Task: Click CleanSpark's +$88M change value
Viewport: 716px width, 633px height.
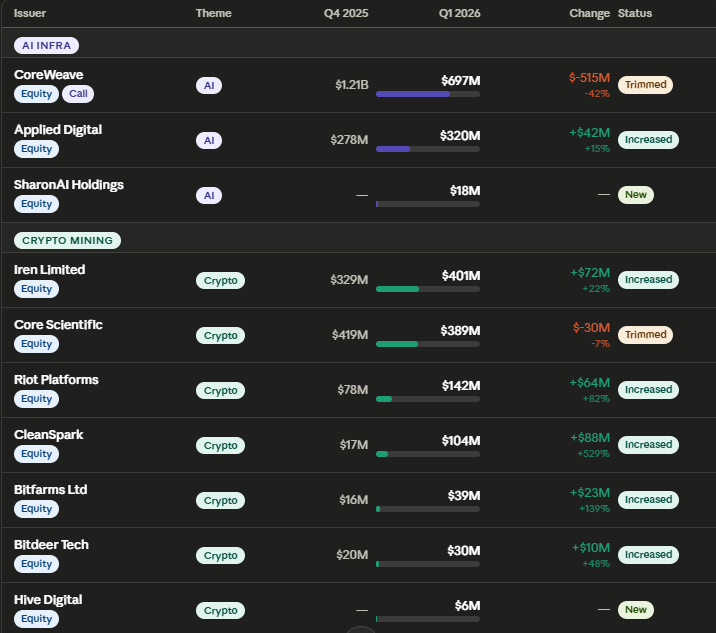Action: pyautogui.click(x=590, y=438)
